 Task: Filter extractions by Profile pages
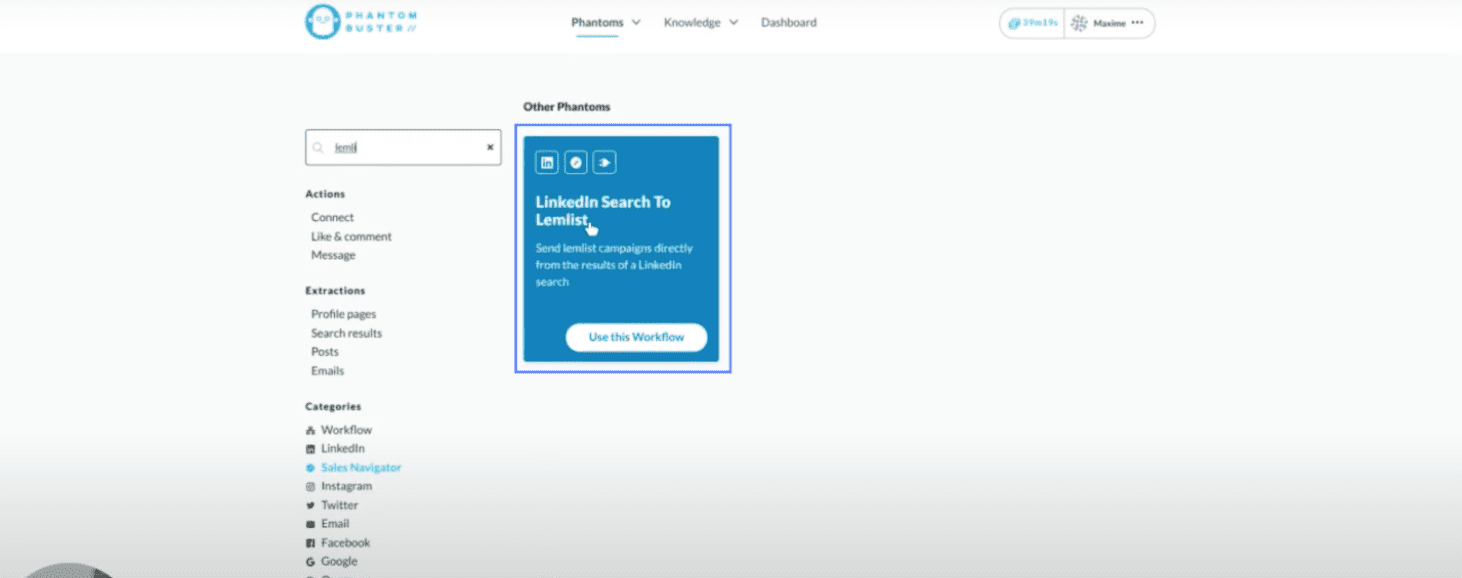(x=343, y=314)
